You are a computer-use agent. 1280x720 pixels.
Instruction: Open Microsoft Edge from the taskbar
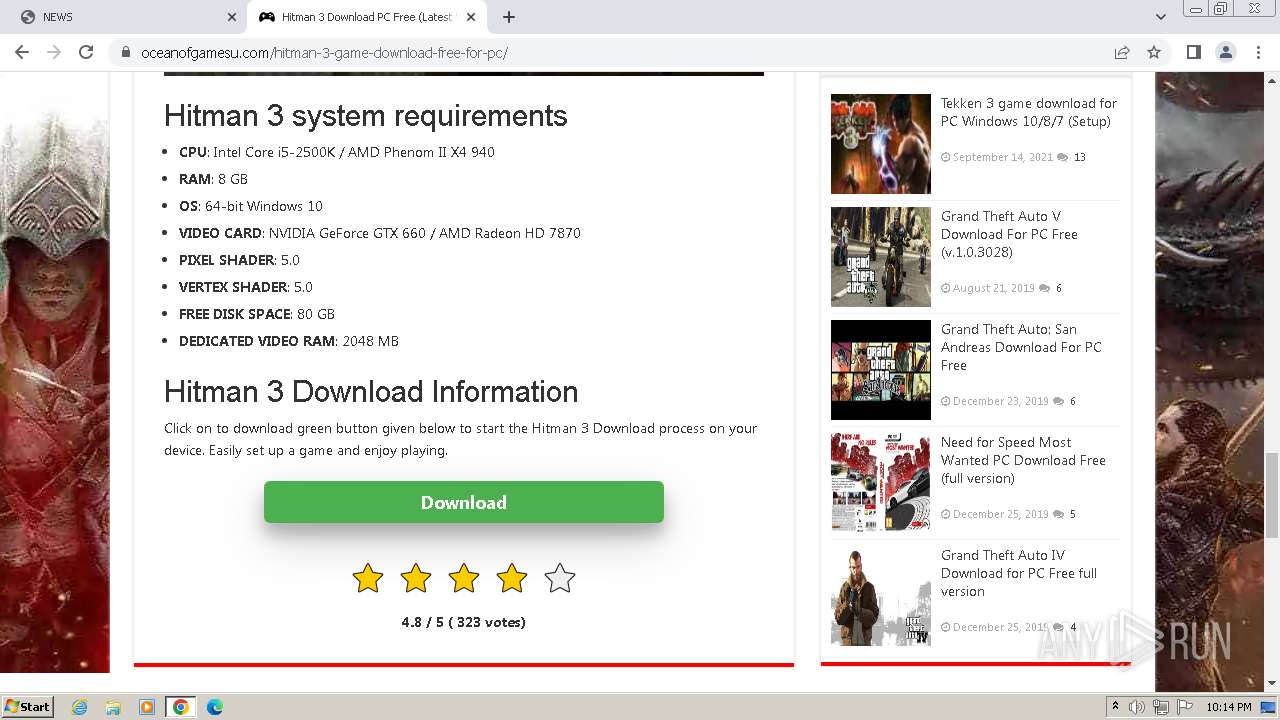coord(214,707)
